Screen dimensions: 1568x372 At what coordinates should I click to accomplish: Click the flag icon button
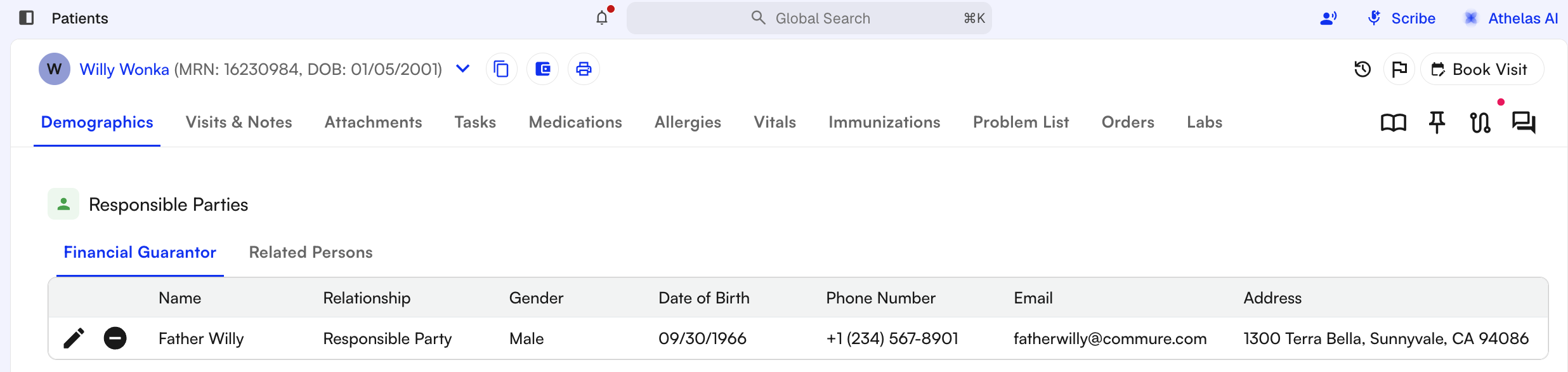[x=1399, y=69]
